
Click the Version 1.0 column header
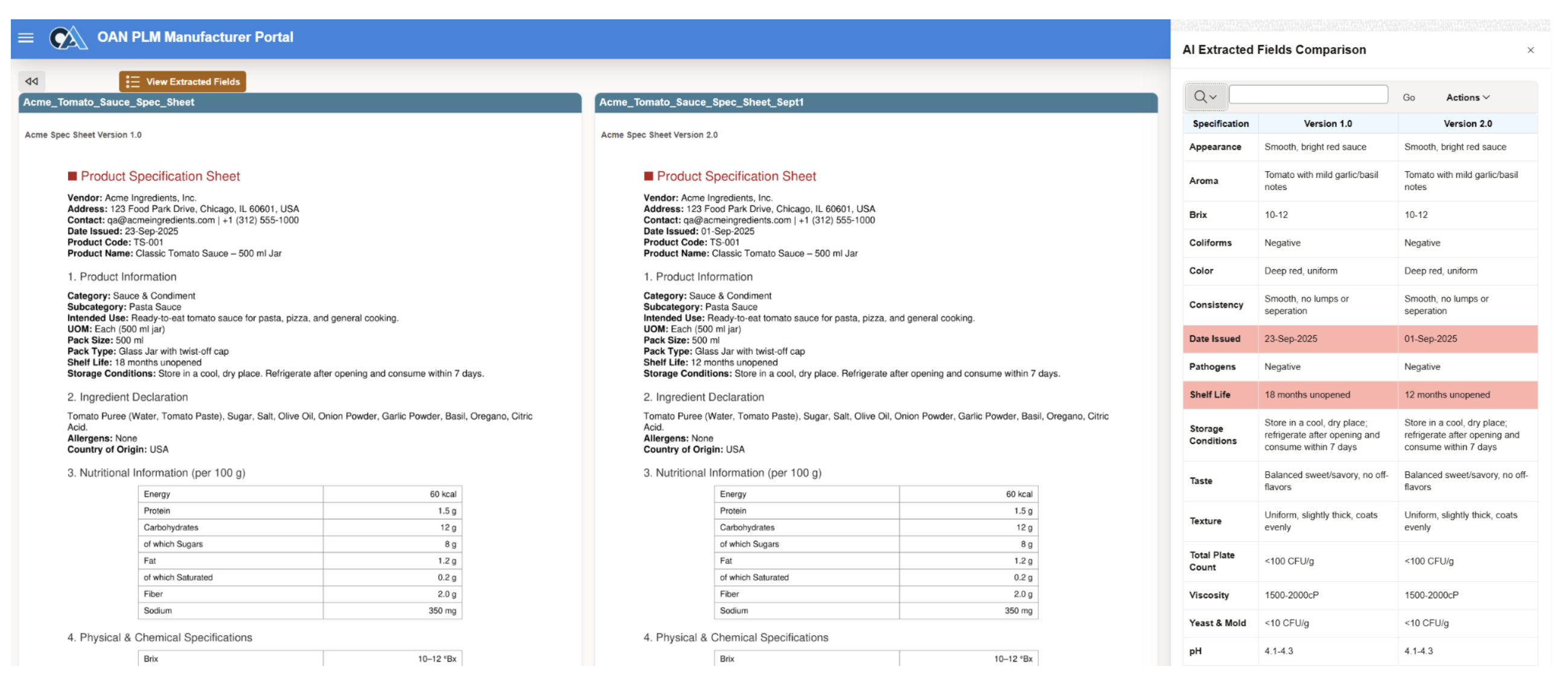pyautogui.click(x=1327, y=124)
